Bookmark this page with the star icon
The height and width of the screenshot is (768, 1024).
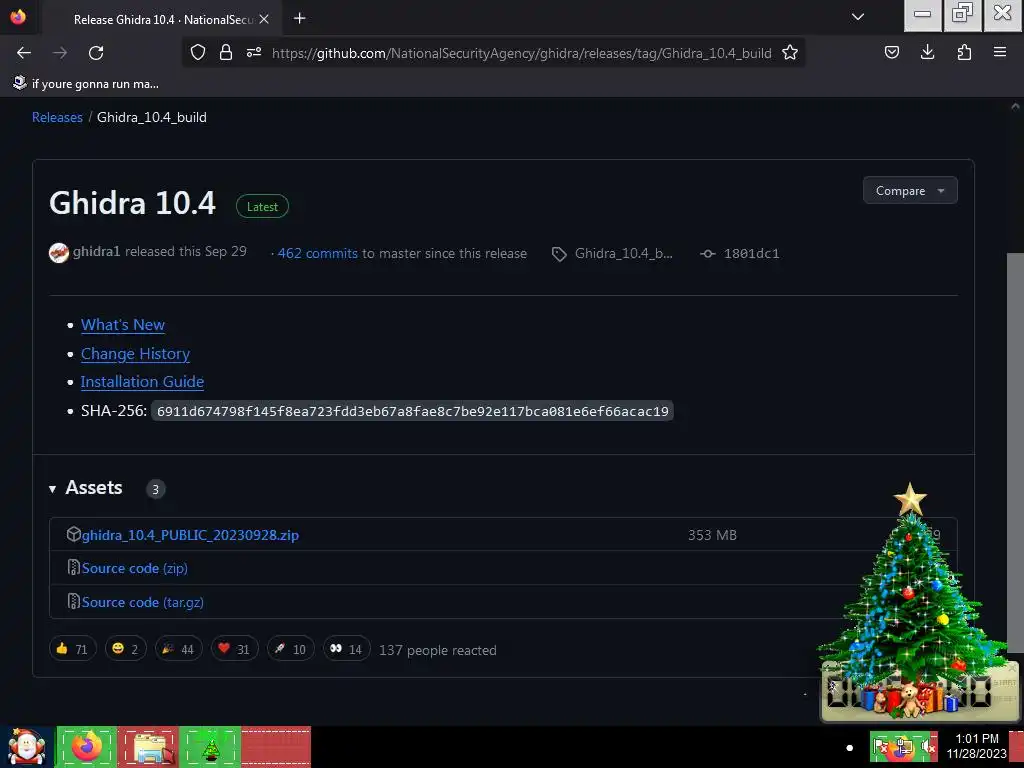tap(790, 53)
